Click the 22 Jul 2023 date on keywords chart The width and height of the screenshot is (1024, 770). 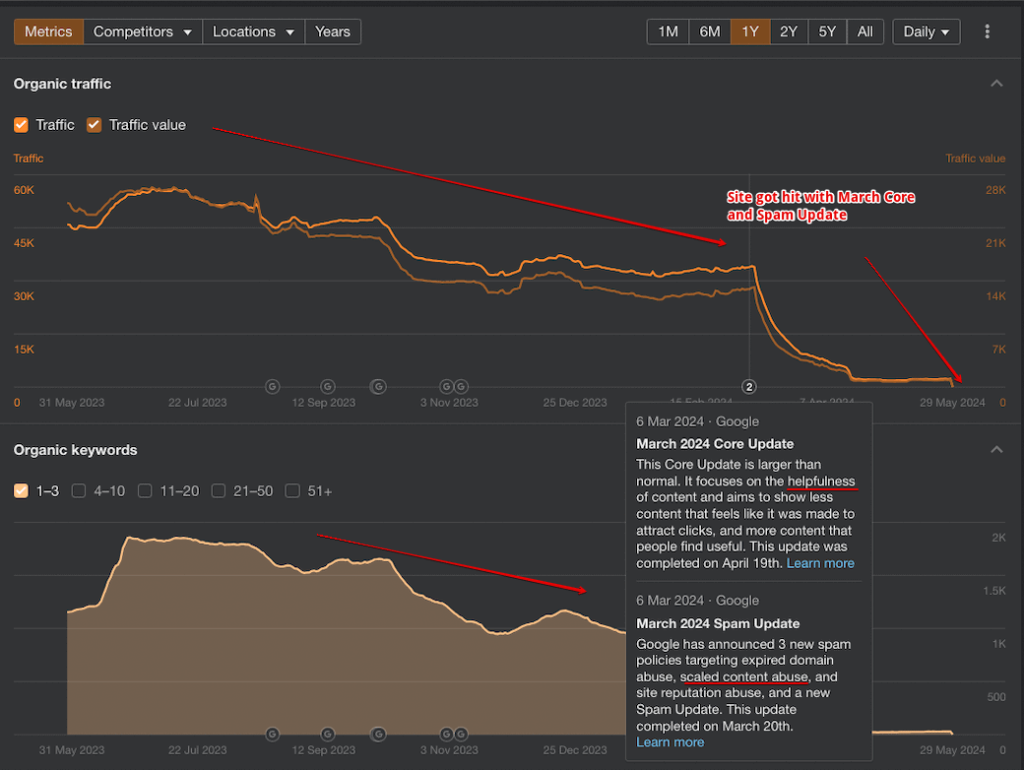(x=197, y=750)
